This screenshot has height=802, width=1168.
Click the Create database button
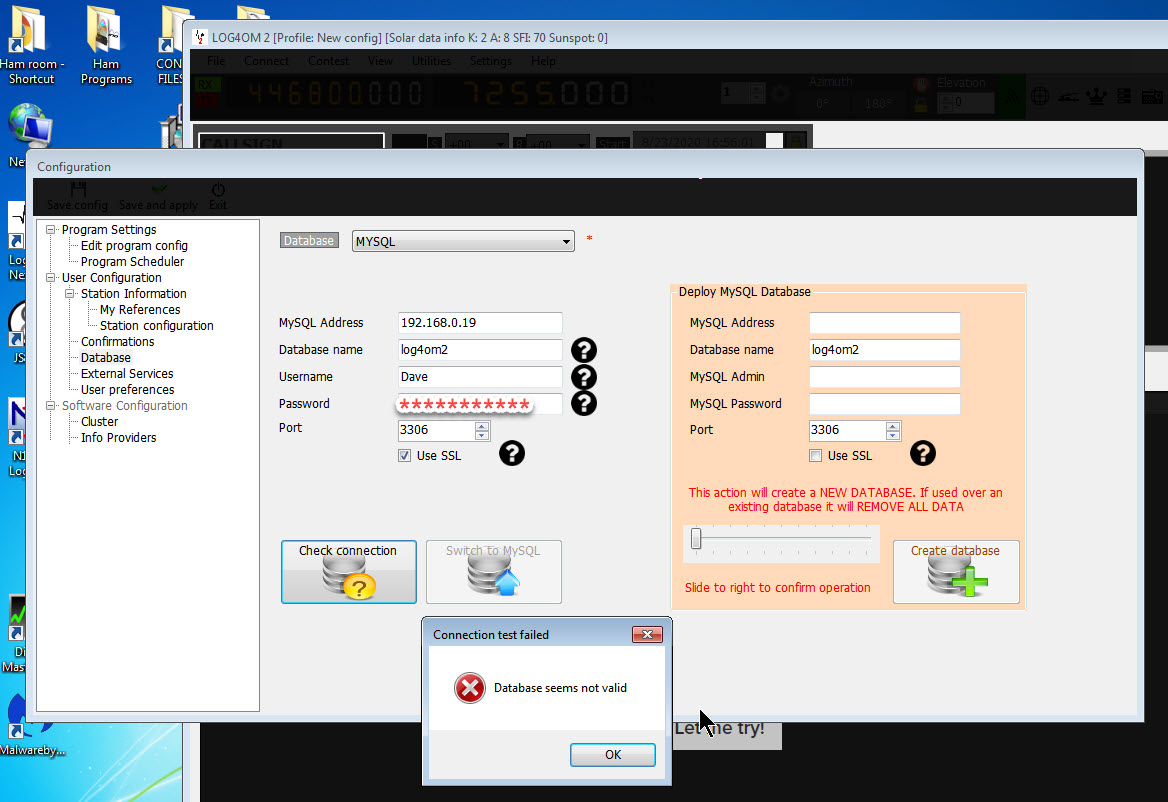[x=956, y=572]
